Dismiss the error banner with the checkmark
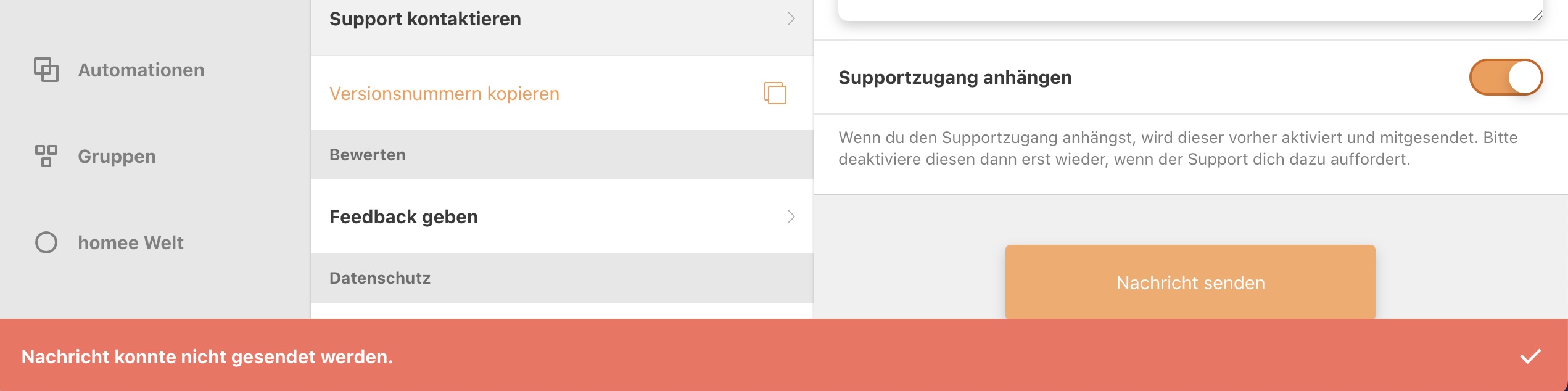1568x391 pixels. pyautogui.click(x=1530, y=356)
